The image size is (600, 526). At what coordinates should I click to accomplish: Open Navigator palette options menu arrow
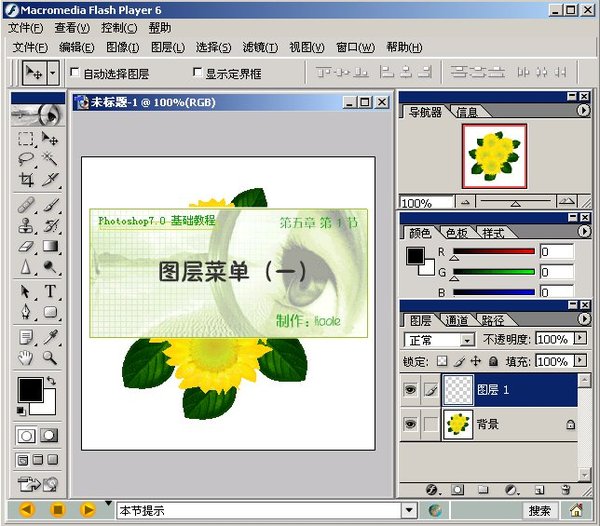coord(583,111)
